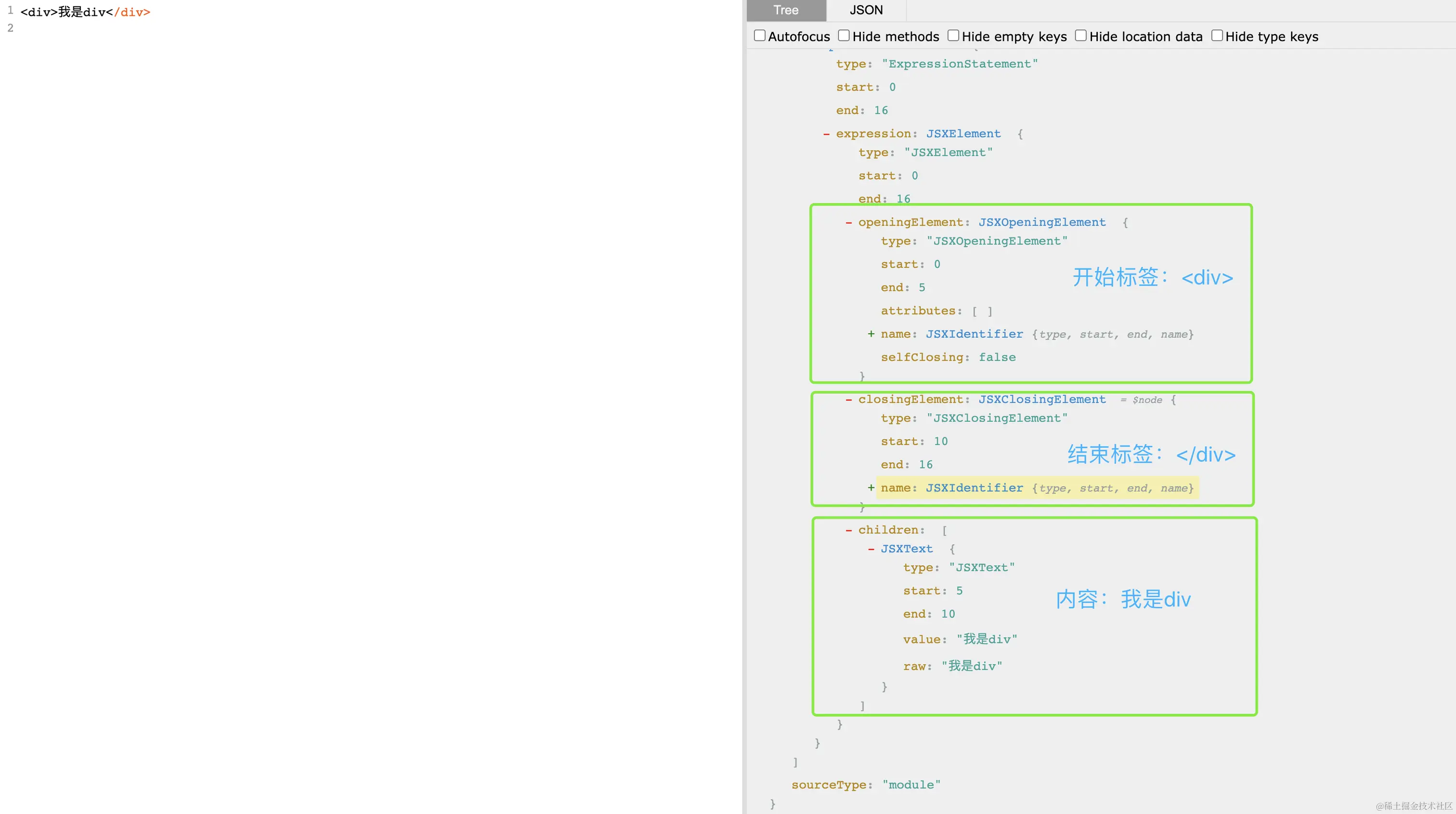
Task: Click the selfClosing false property
Action: click(x=948, y=357)
